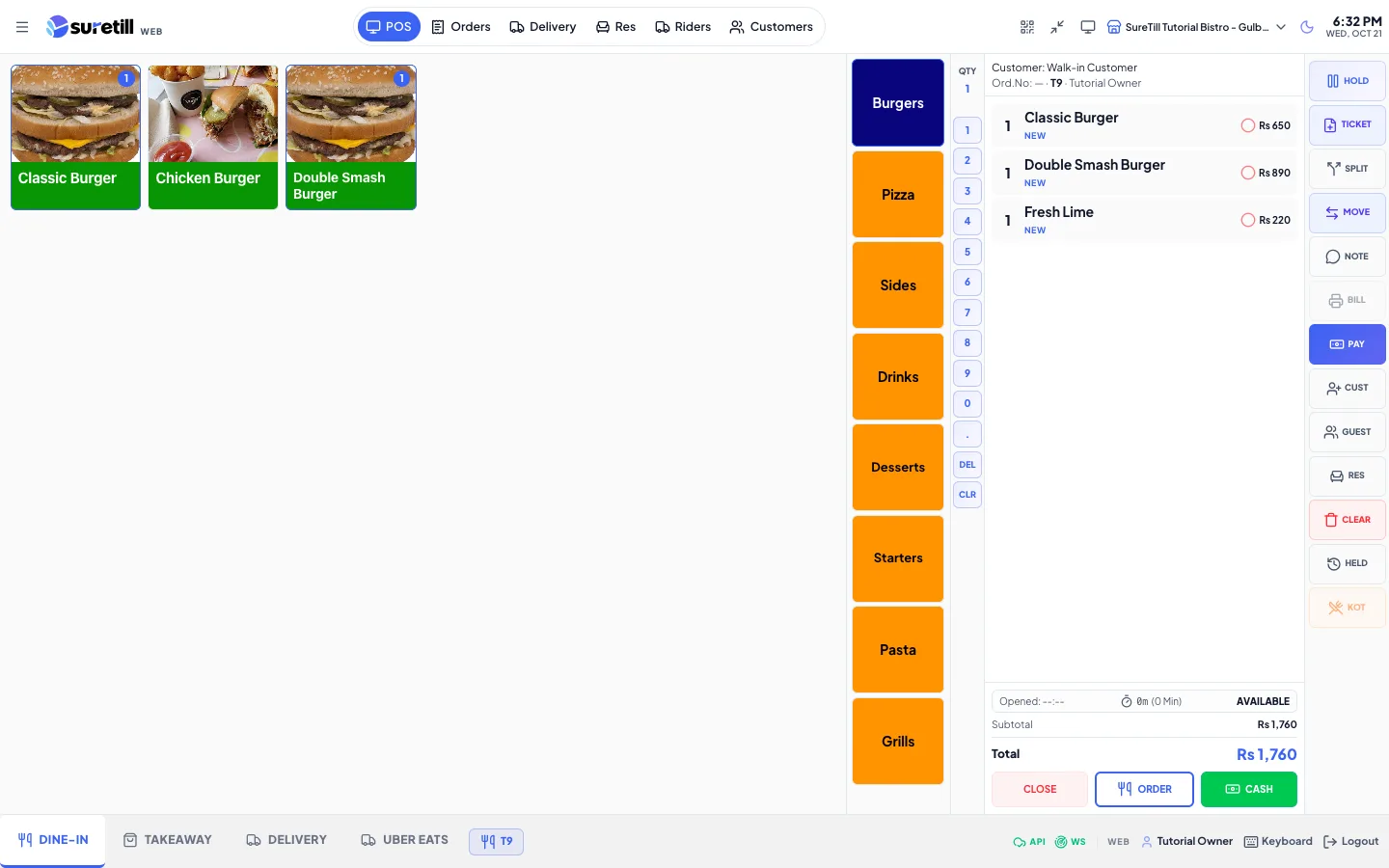The height and width of the screenshot is (868, 1389).
Task: Add another Classic Burger product tile
Action: point(75,137)
